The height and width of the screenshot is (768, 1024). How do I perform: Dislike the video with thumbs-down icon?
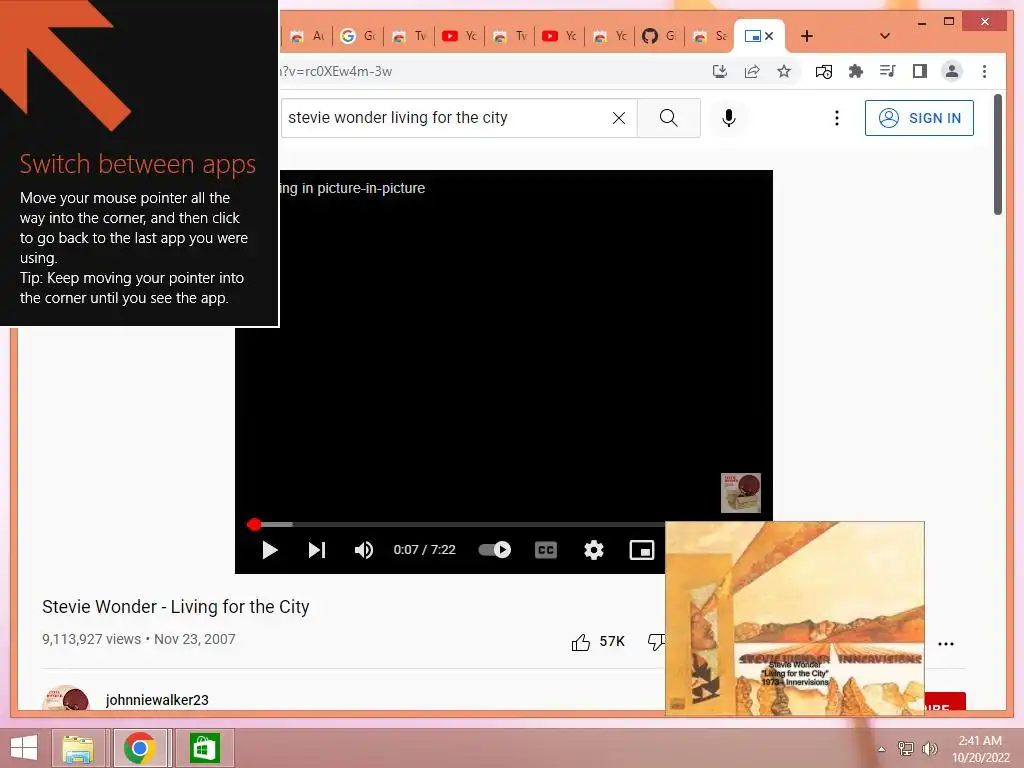(x=656, y=642)
